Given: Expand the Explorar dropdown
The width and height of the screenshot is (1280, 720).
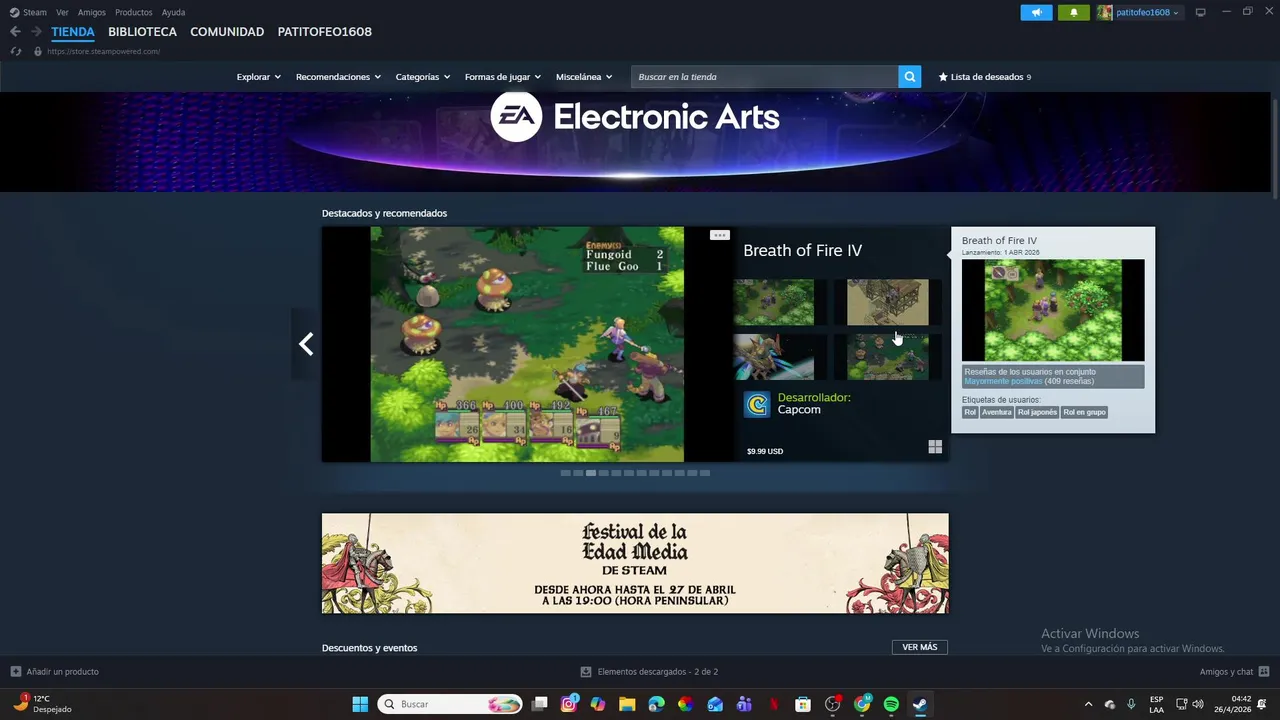Looking at the screenshot, I should pyautogui.click(x=258, y=77).
